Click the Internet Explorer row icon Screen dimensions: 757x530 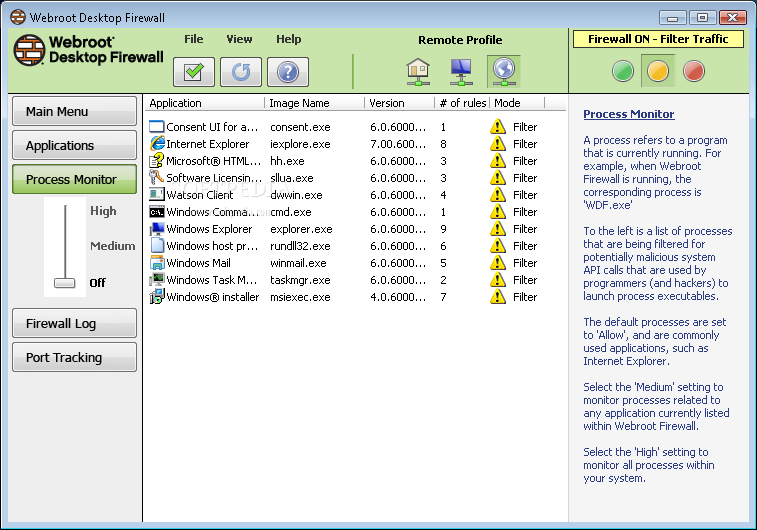(157, 144)
